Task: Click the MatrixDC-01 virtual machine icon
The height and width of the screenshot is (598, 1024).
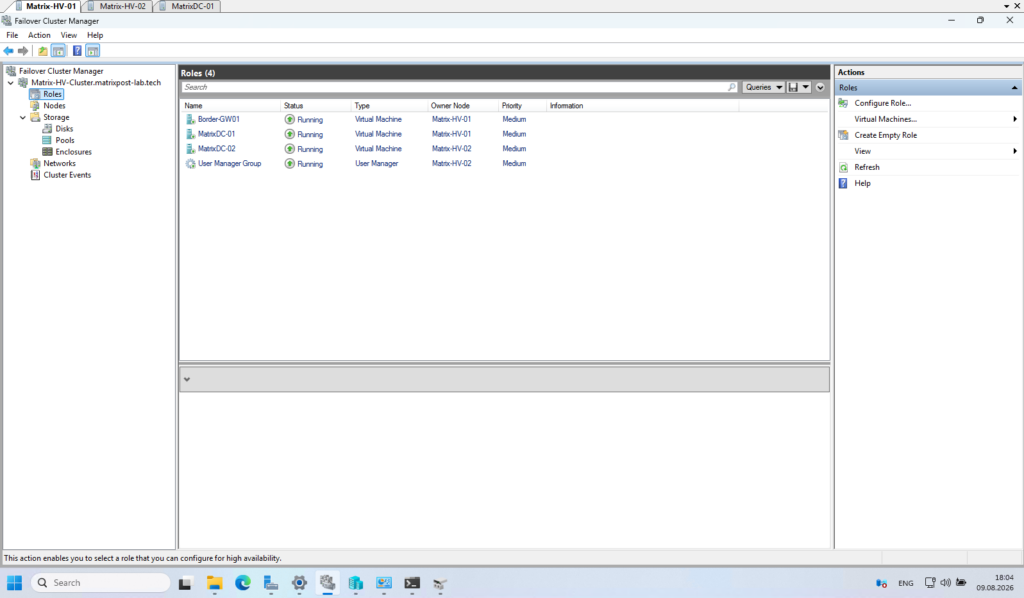Action: coord(190,134)
